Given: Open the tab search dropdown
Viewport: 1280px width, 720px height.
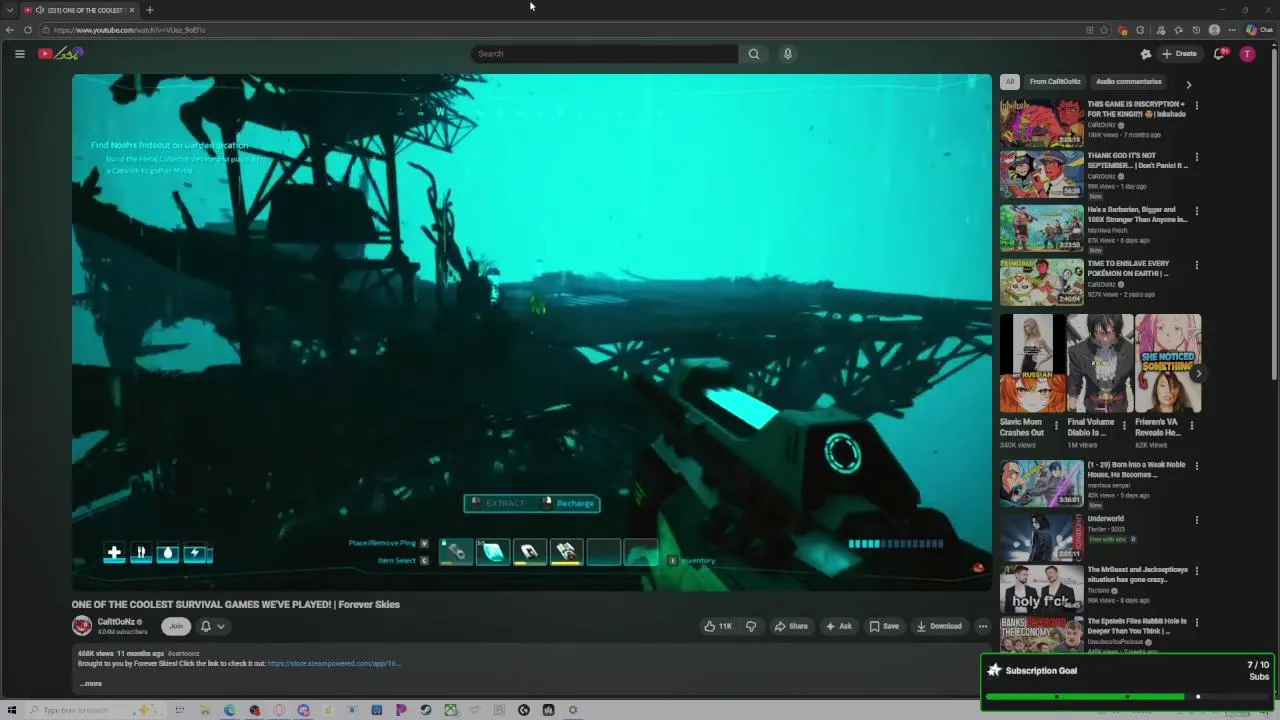Looking at the screenshot, I should click(10, 10).
